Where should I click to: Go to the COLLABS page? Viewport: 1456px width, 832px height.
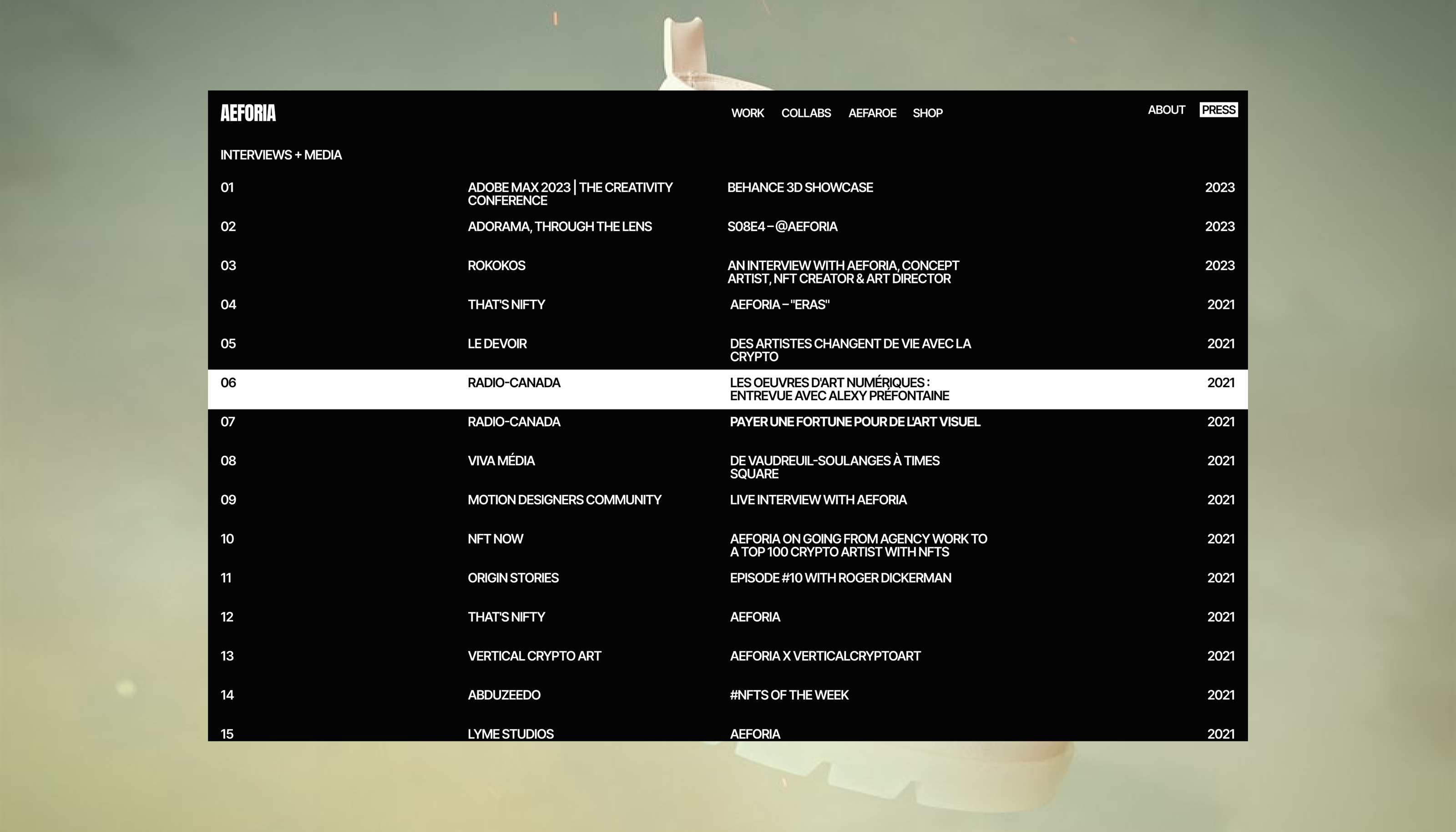coord(806,113)
